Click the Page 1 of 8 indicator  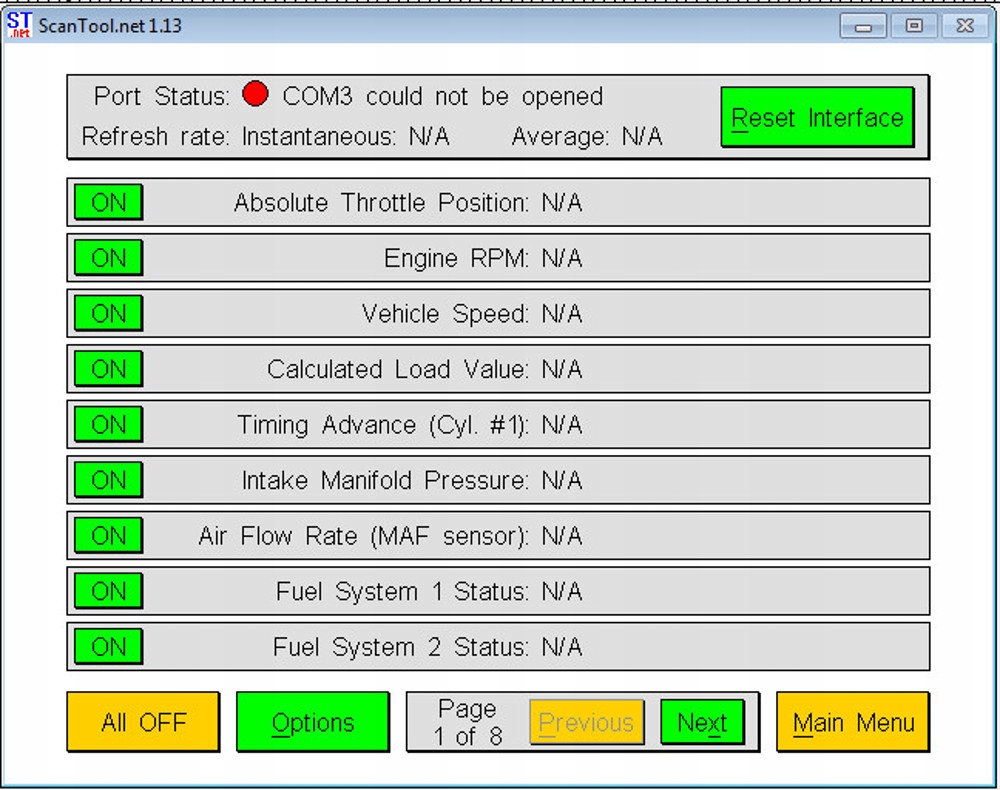(x=467, y=722)
